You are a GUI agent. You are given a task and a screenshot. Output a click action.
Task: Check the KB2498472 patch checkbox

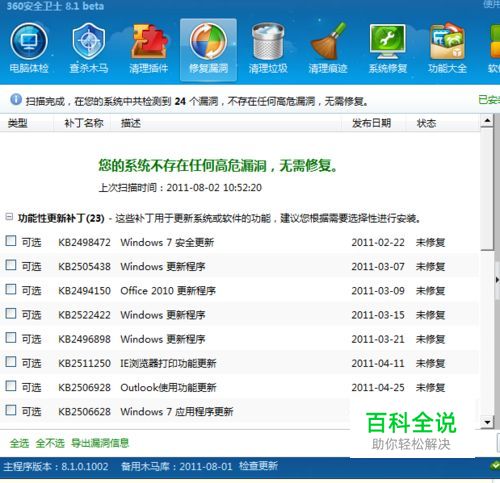tap(11, 241)
